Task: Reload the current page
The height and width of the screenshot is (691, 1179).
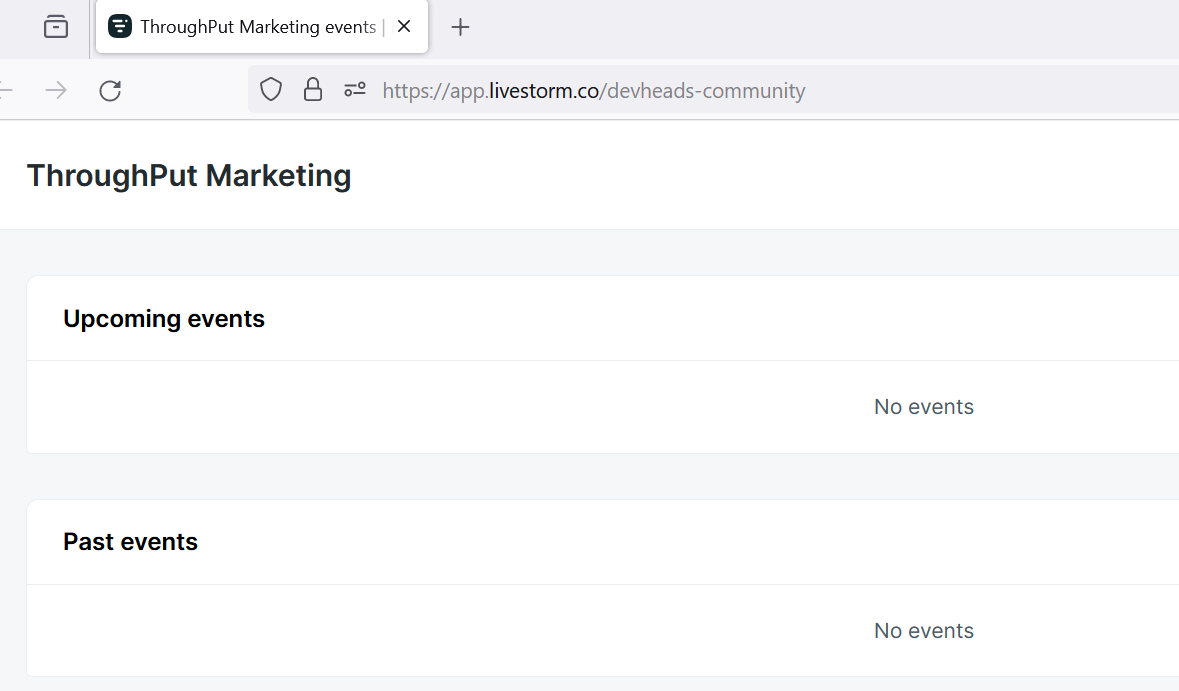Action: click(110, 91)
